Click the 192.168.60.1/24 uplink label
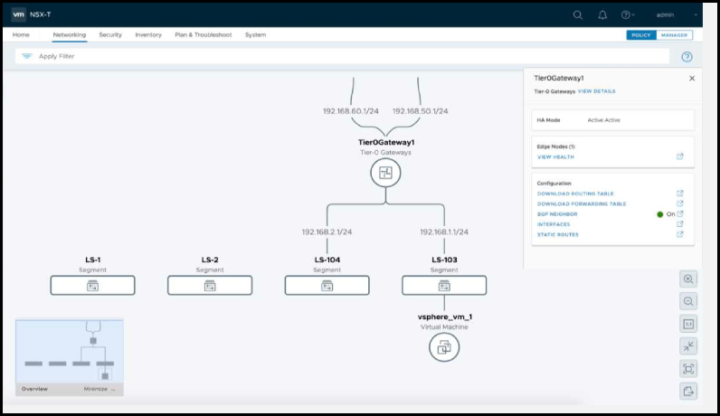Viewport: 720px width, 416px height. (x=351, y=111)
